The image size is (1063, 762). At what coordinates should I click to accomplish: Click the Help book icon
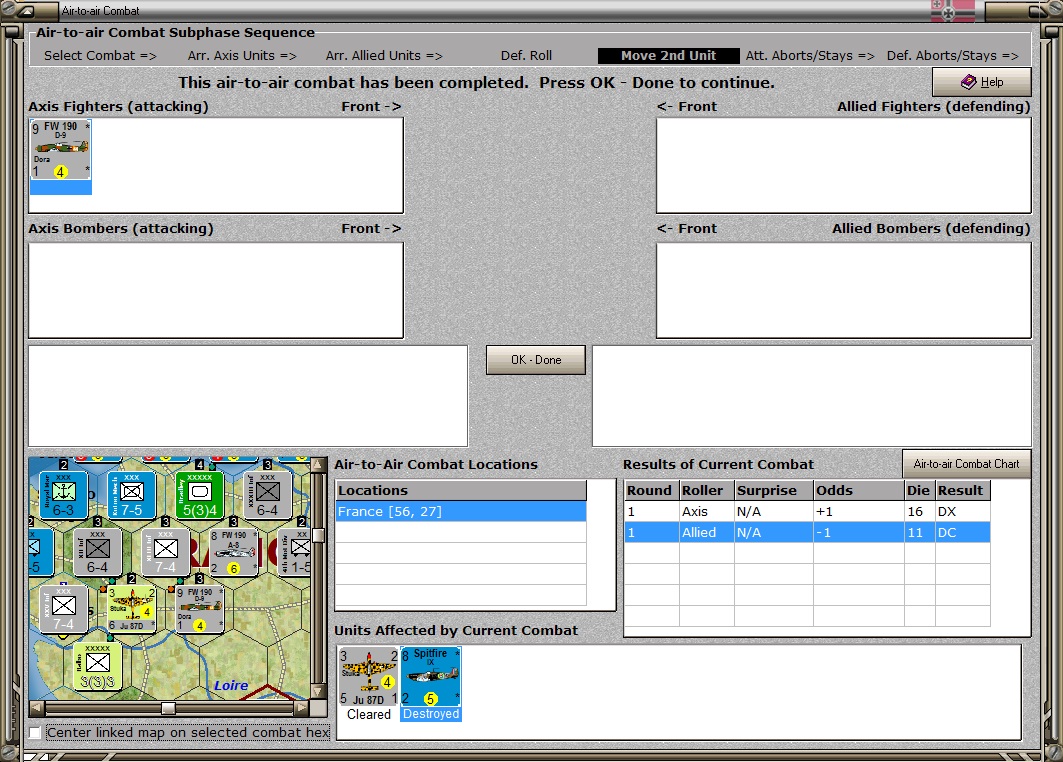pos(968,82)
